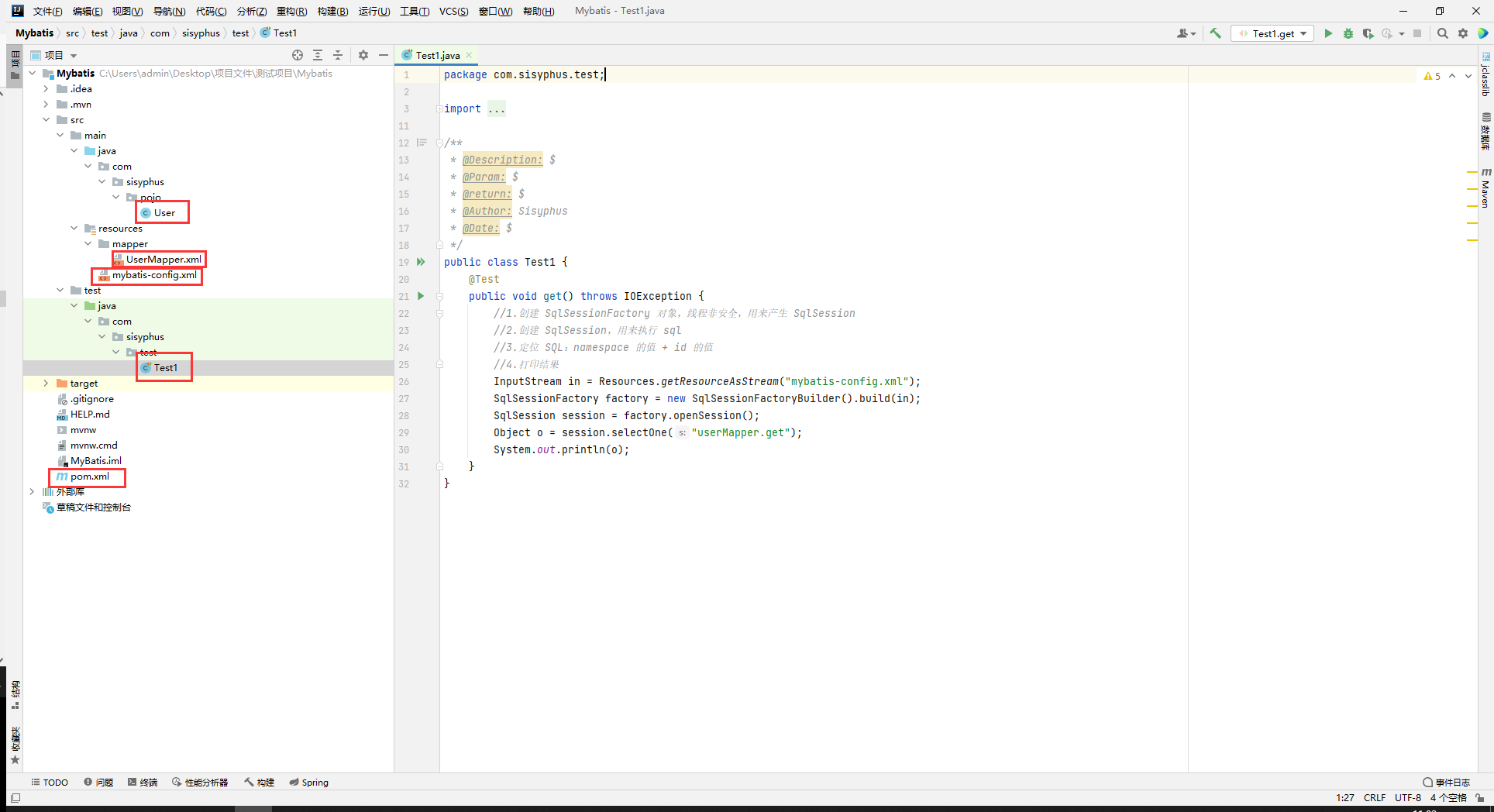Image resolution: width=1494 pixels, height=812 pixels.
Task: Click run class gutter icon on line 19
Action: pos(421,262)
